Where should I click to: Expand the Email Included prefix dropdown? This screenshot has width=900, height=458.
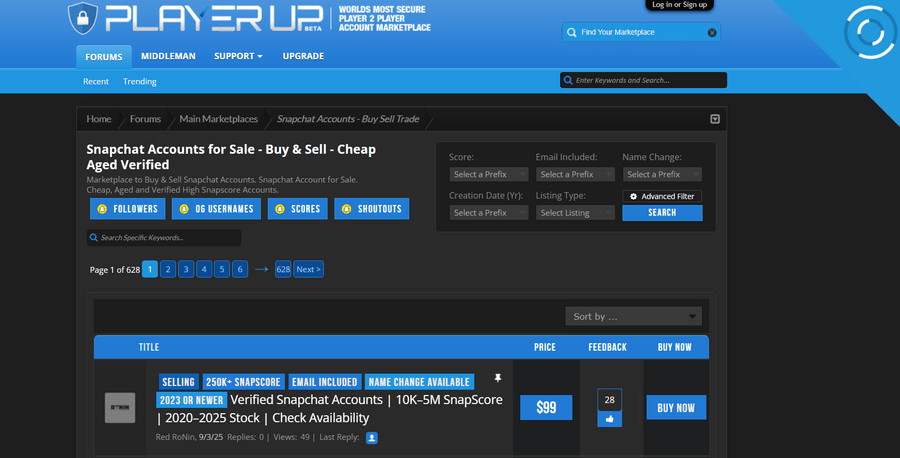click(x=575, y=174)
